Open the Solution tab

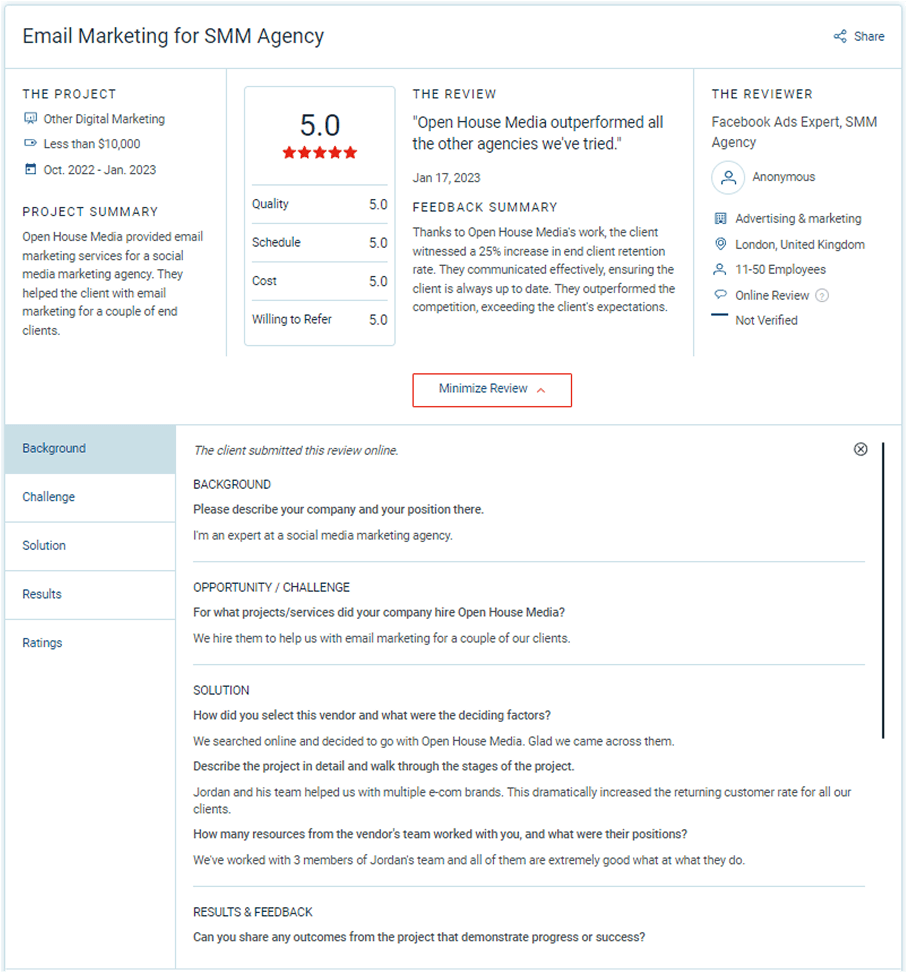[x=90, y=546]
